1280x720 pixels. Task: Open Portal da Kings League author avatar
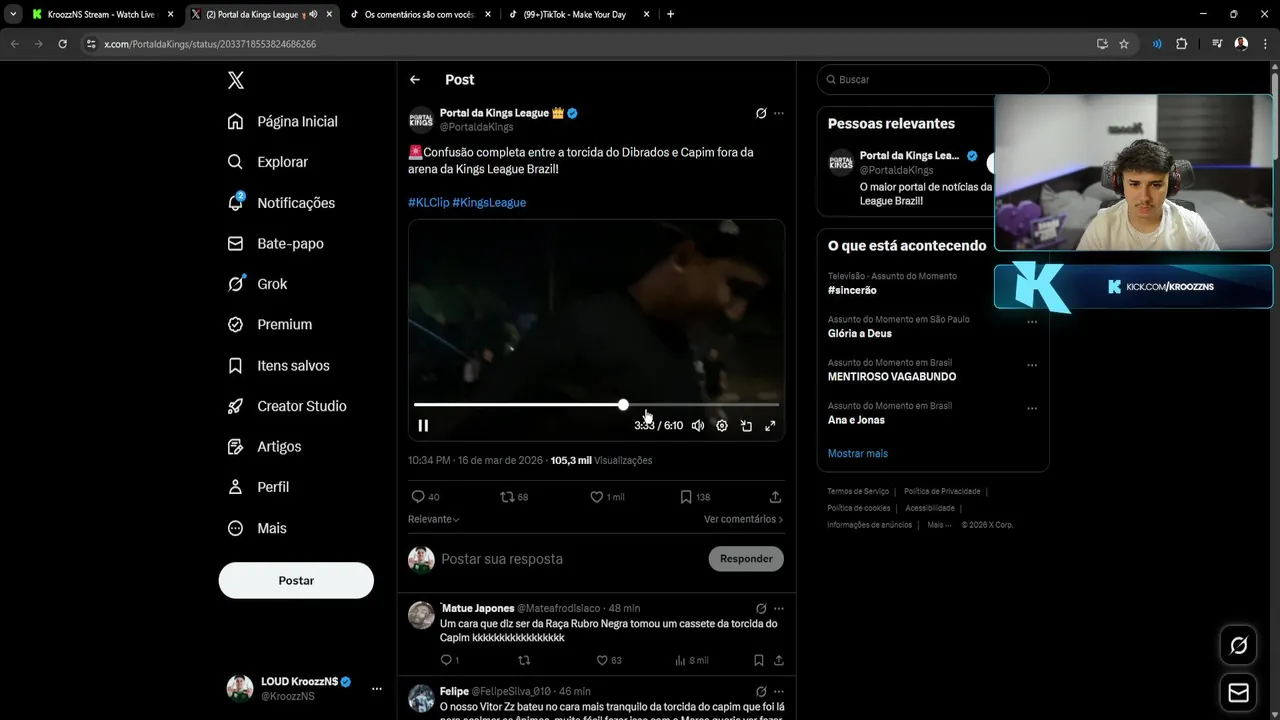point(421,120)
